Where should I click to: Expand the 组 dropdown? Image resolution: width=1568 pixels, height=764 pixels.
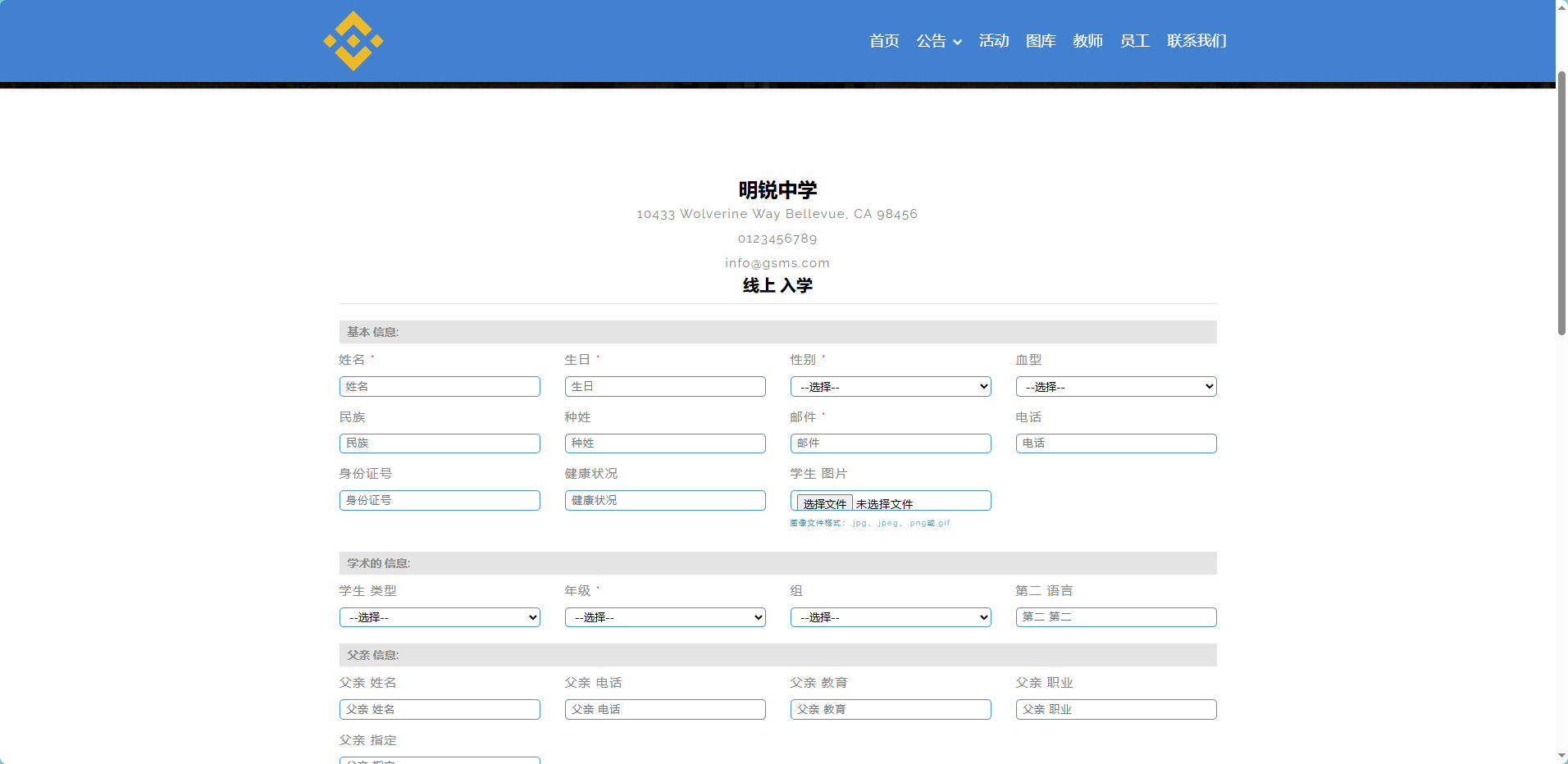(x=891, y=617)
